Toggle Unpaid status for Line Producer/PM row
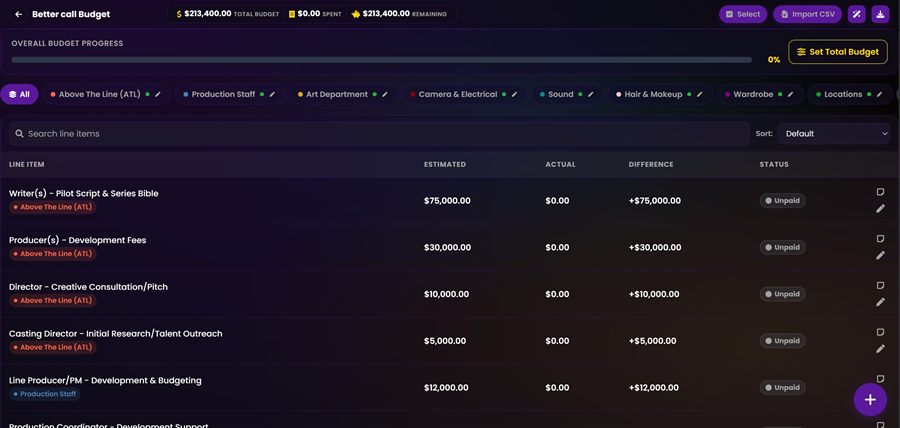Viewport: 900px width, 428px height. pyautogui.click(x=782, y=388)
